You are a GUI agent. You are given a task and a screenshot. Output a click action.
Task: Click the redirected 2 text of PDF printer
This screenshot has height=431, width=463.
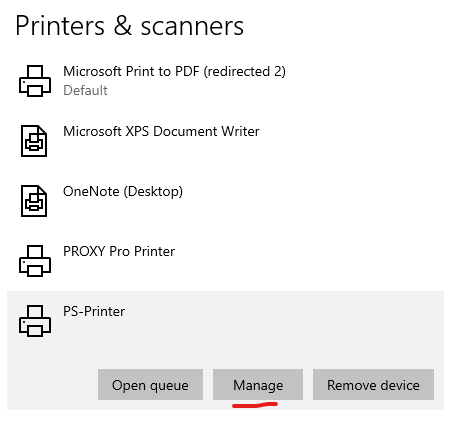pyautogui.click(x=244, y=72)
